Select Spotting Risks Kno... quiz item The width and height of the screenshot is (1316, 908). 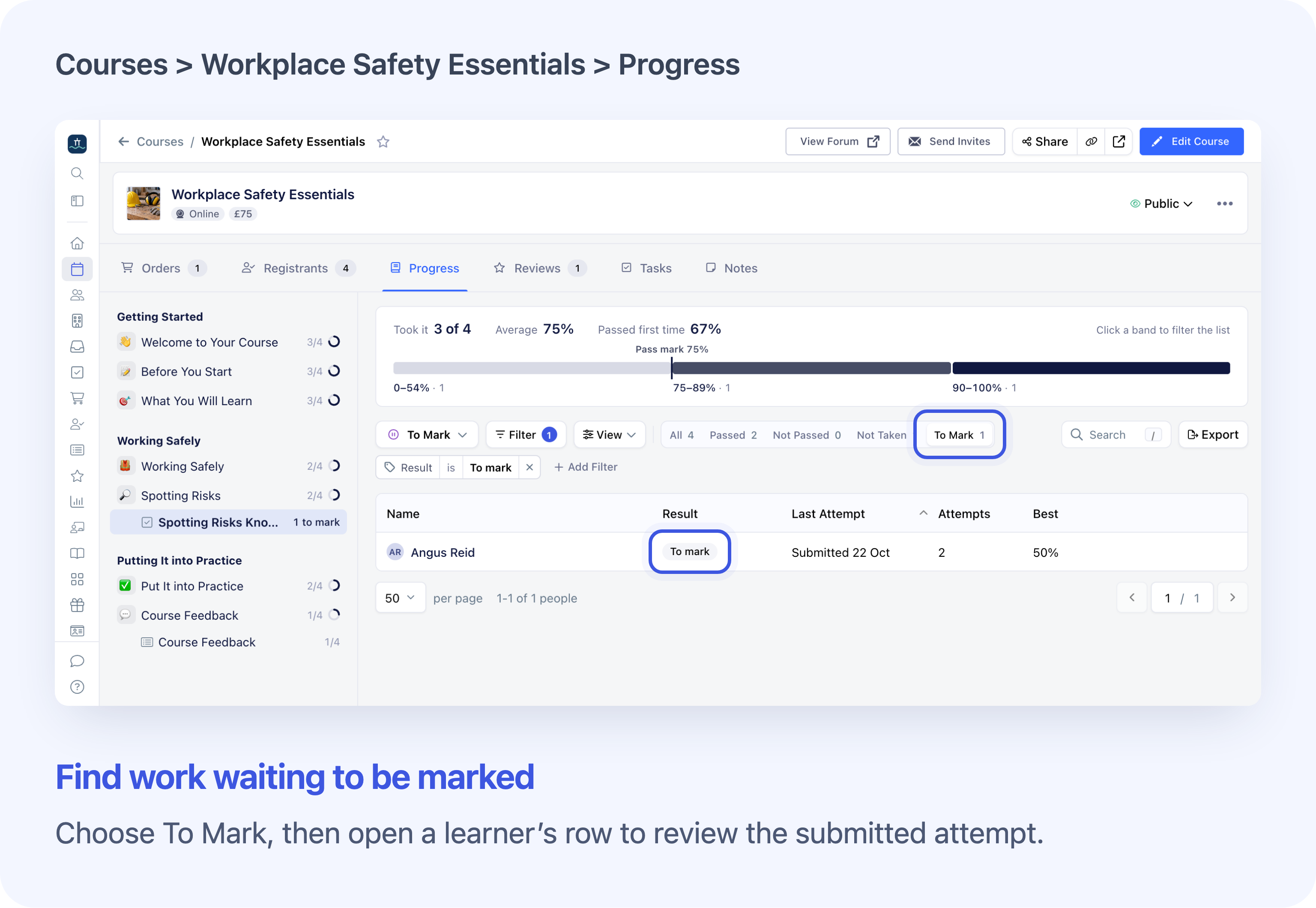pyautogui.click(x=229, y=522)
